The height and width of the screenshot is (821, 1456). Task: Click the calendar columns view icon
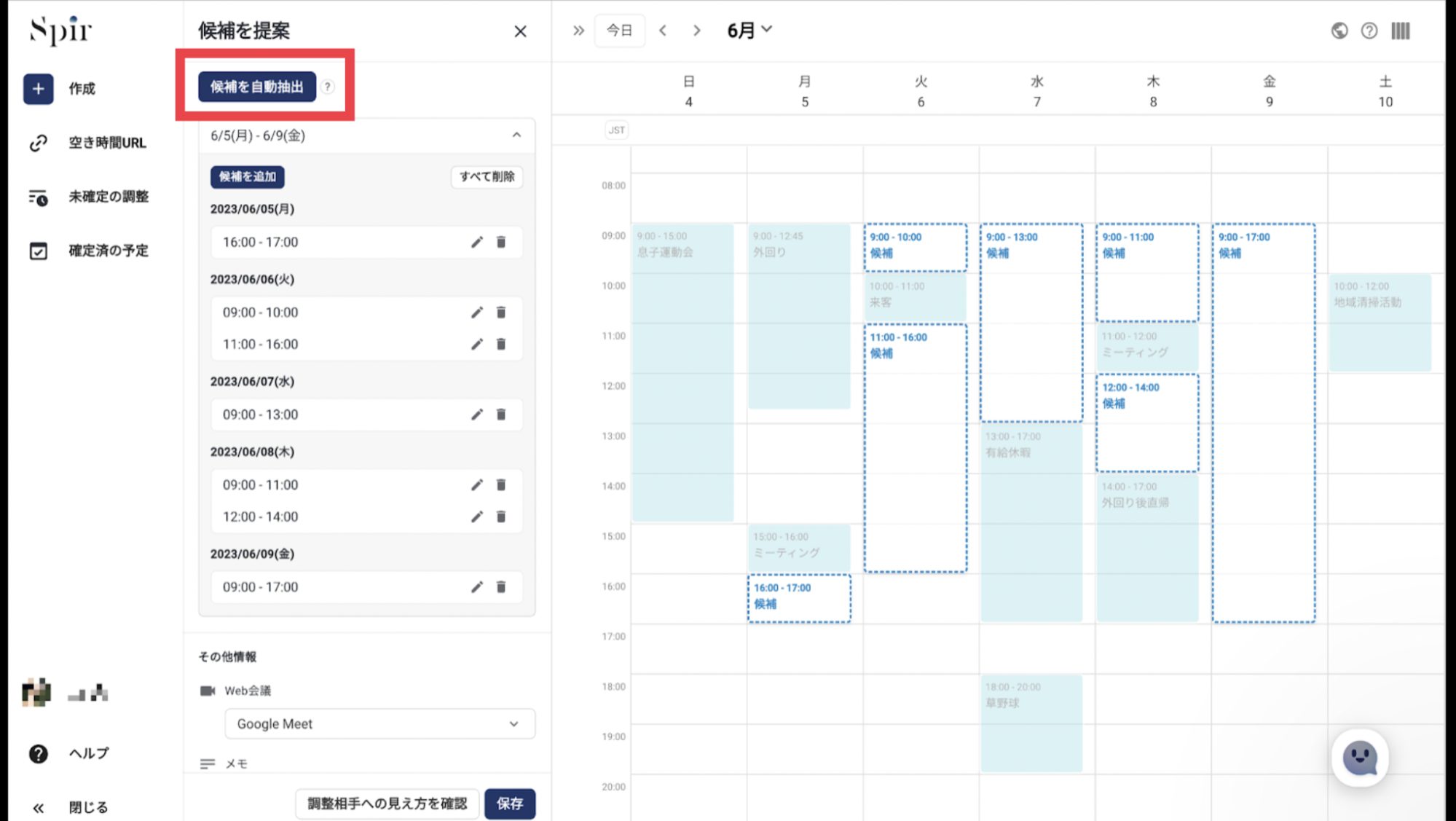click(1400, 31)
